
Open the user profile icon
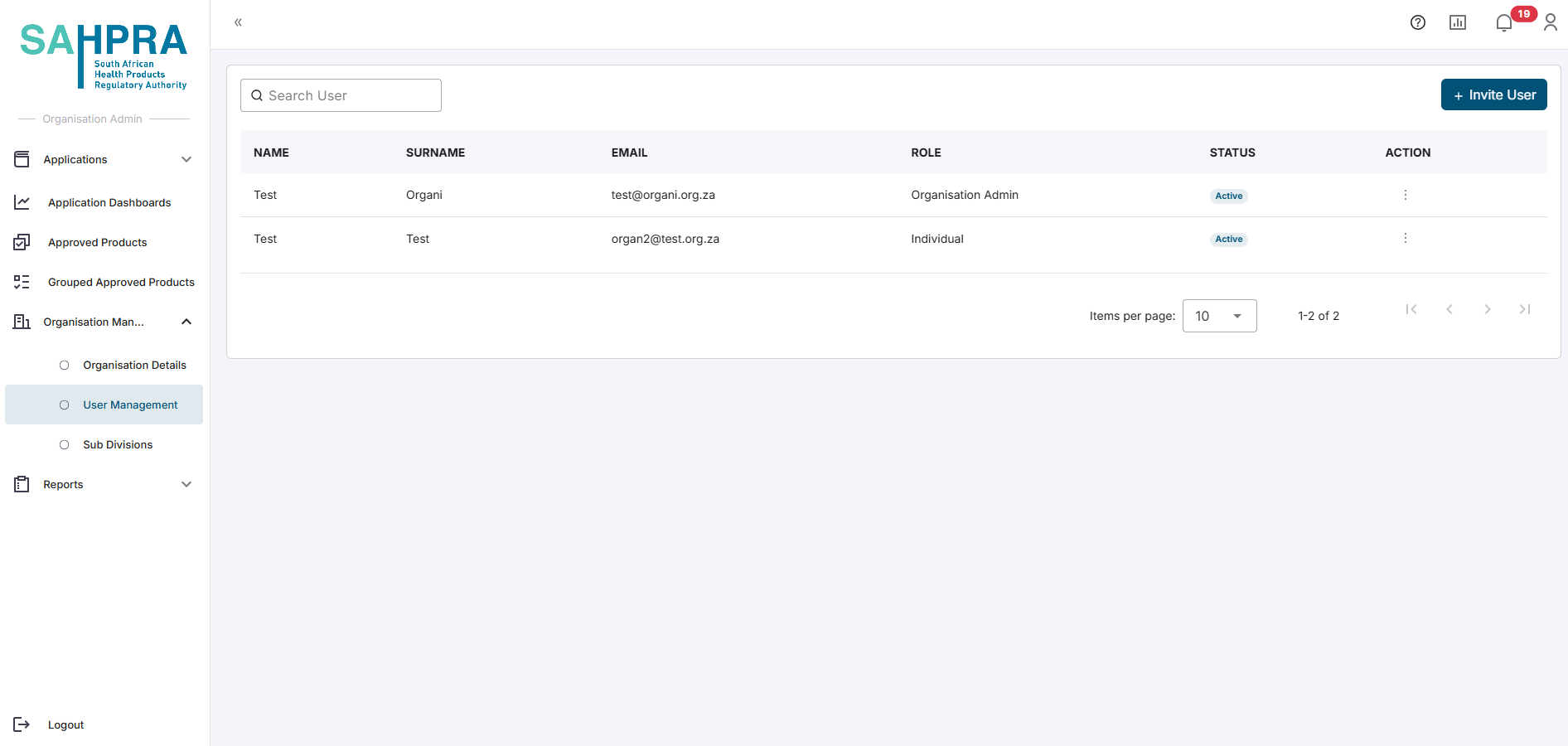(1551, 22)
